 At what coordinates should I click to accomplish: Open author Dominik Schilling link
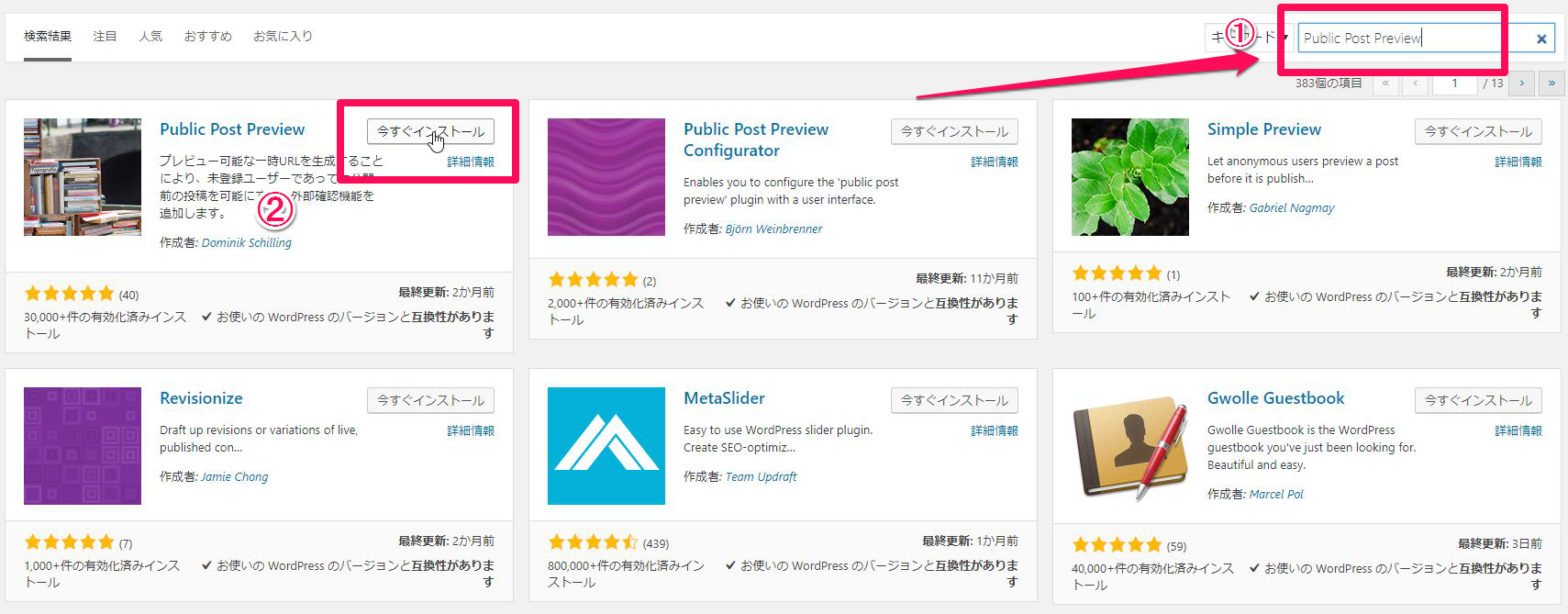pyautogui.click(x=247, y=243)
